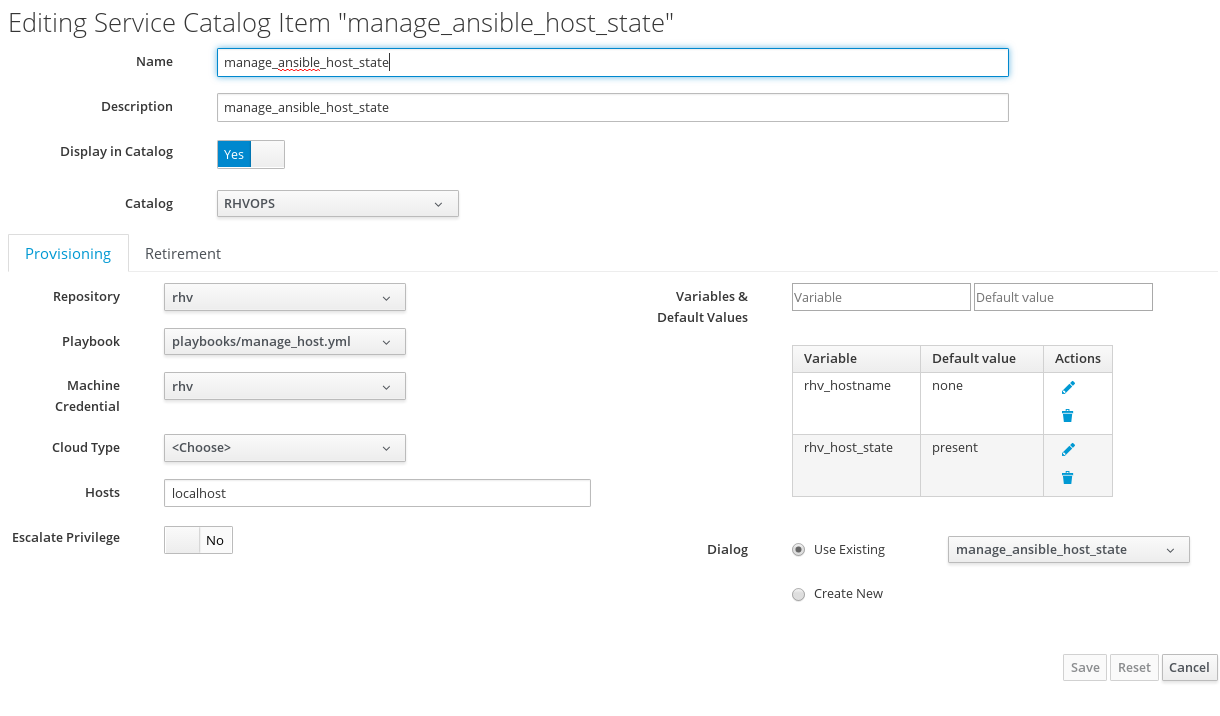This screenshot has height=716, width=1220.
Task: Click the Default value input field
Action: [1063, 297]
